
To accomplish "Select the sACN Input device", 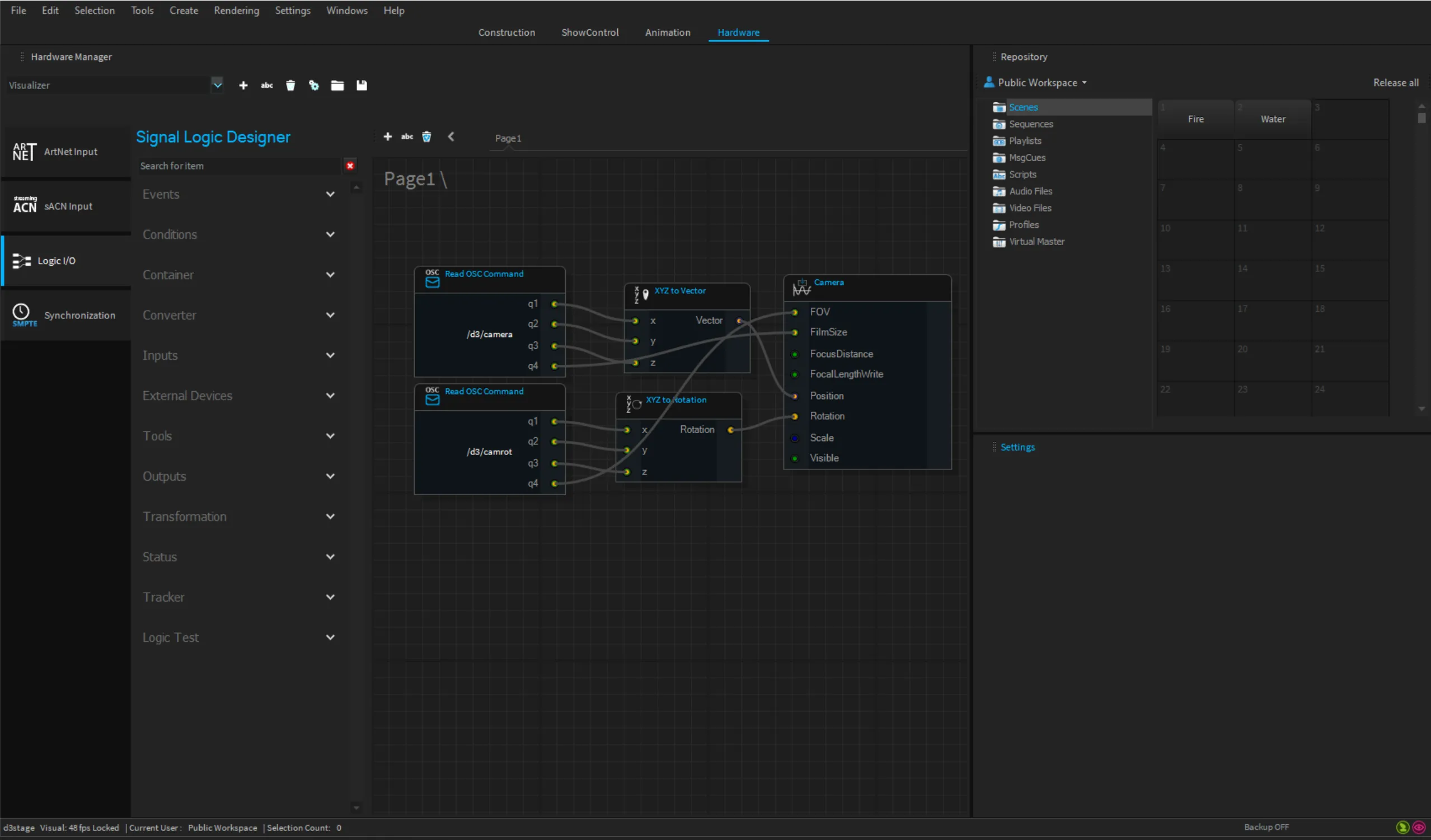I will coord(65,205).
